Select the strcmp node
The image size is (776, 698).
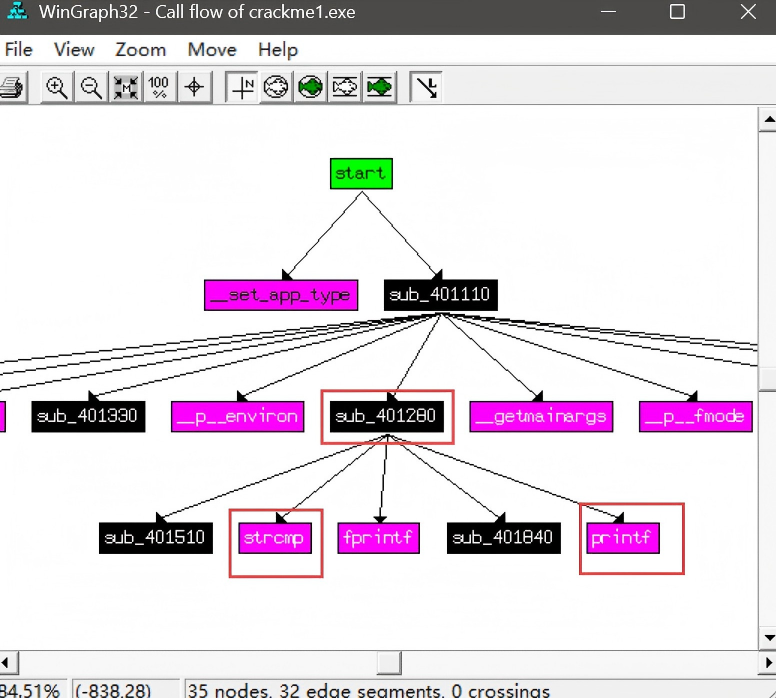[x=275, y=538]
